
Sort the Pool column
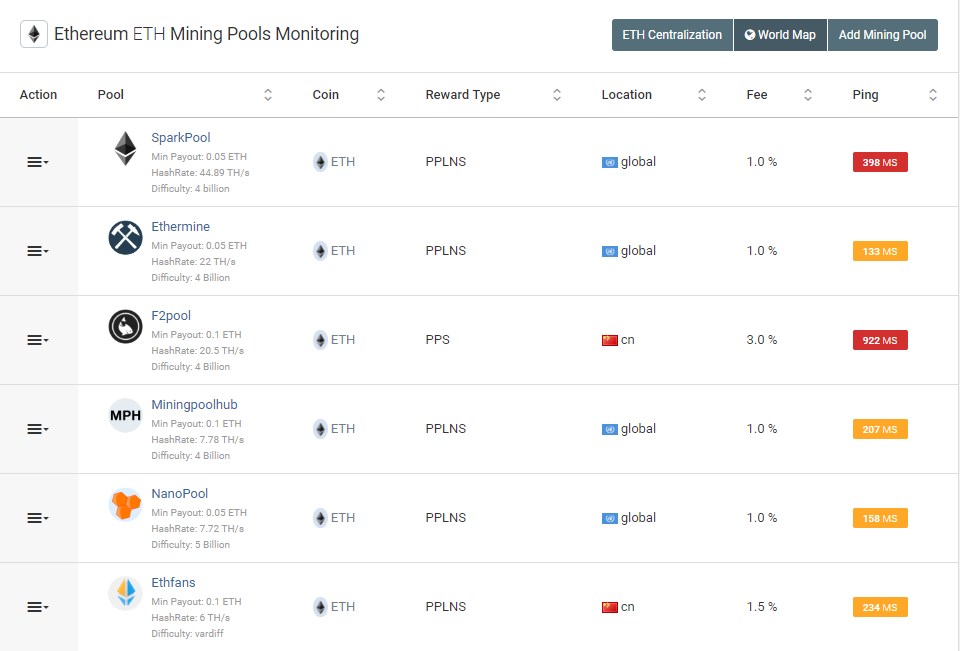tap(268, 94)
